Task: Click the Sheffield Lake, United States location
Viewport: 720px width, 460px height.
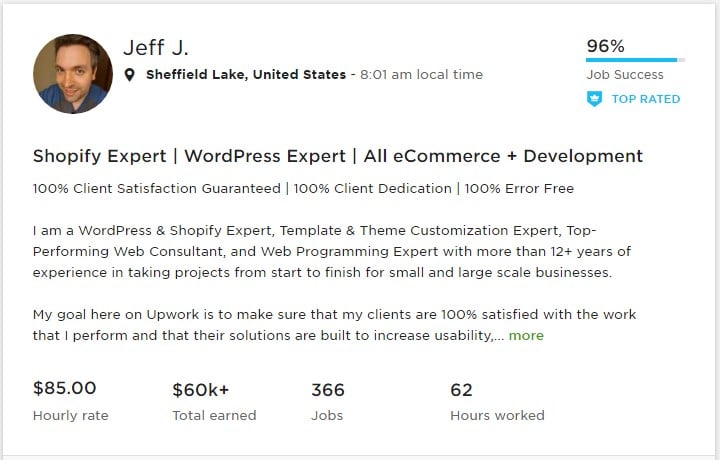Action: [x=246, y=75]
